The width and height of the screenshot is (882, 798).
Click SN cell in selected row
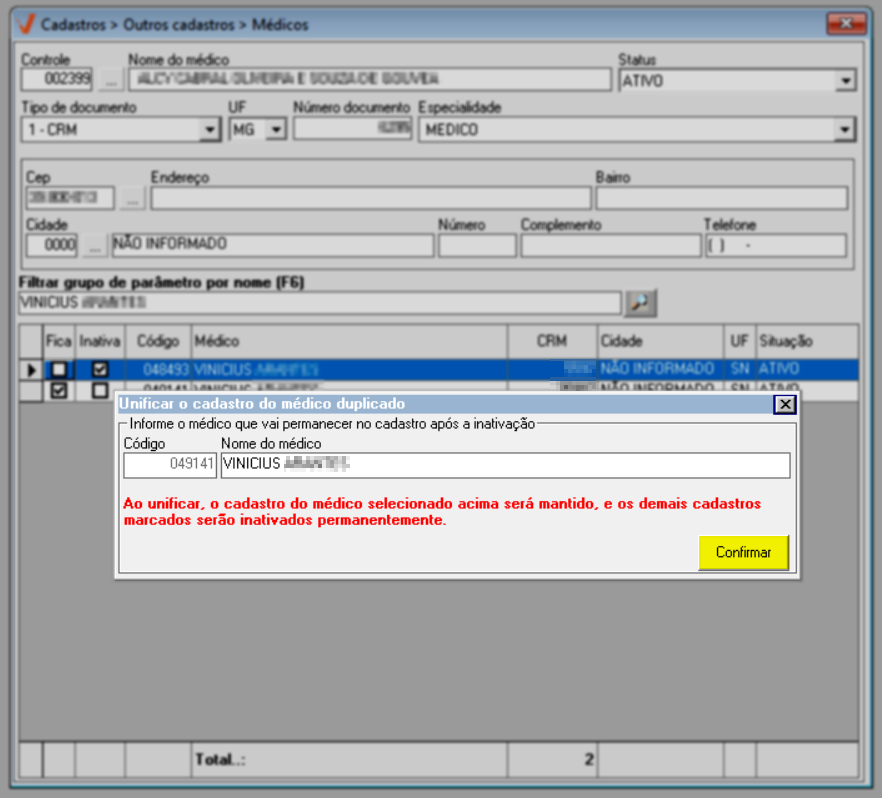pyautogui.click(x=740, y=369)
